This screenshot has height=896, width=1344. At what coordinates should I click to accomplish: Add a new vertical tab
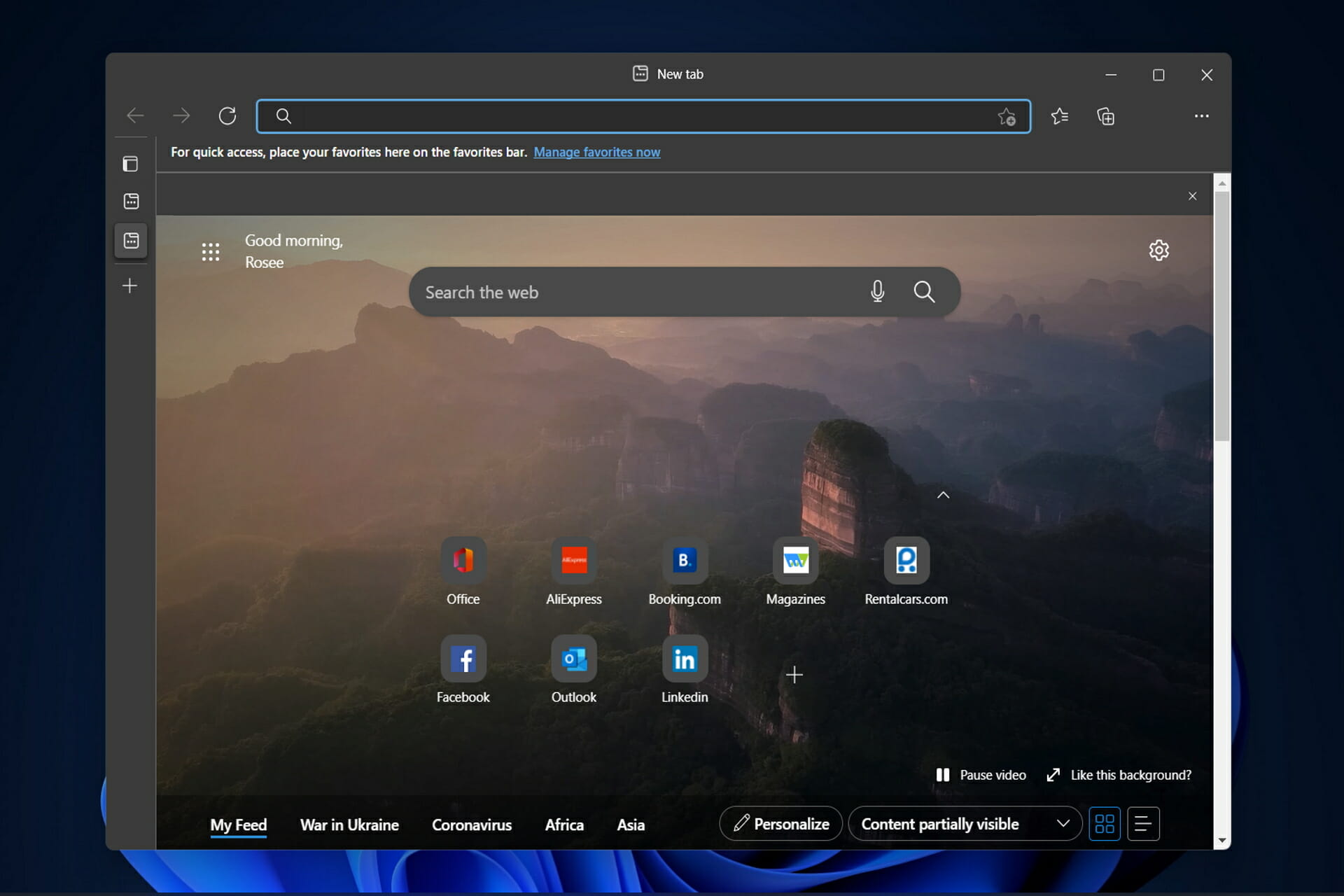pyautogui.click(x=130, y=286)
